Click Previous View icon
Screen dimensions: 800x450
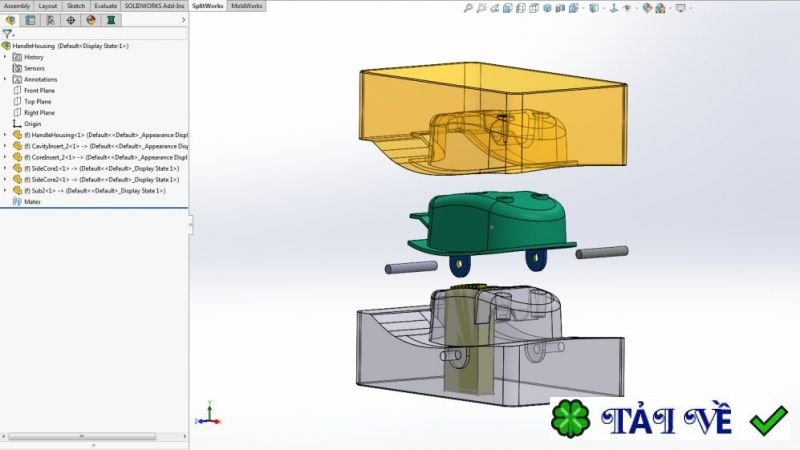point(494,8)
